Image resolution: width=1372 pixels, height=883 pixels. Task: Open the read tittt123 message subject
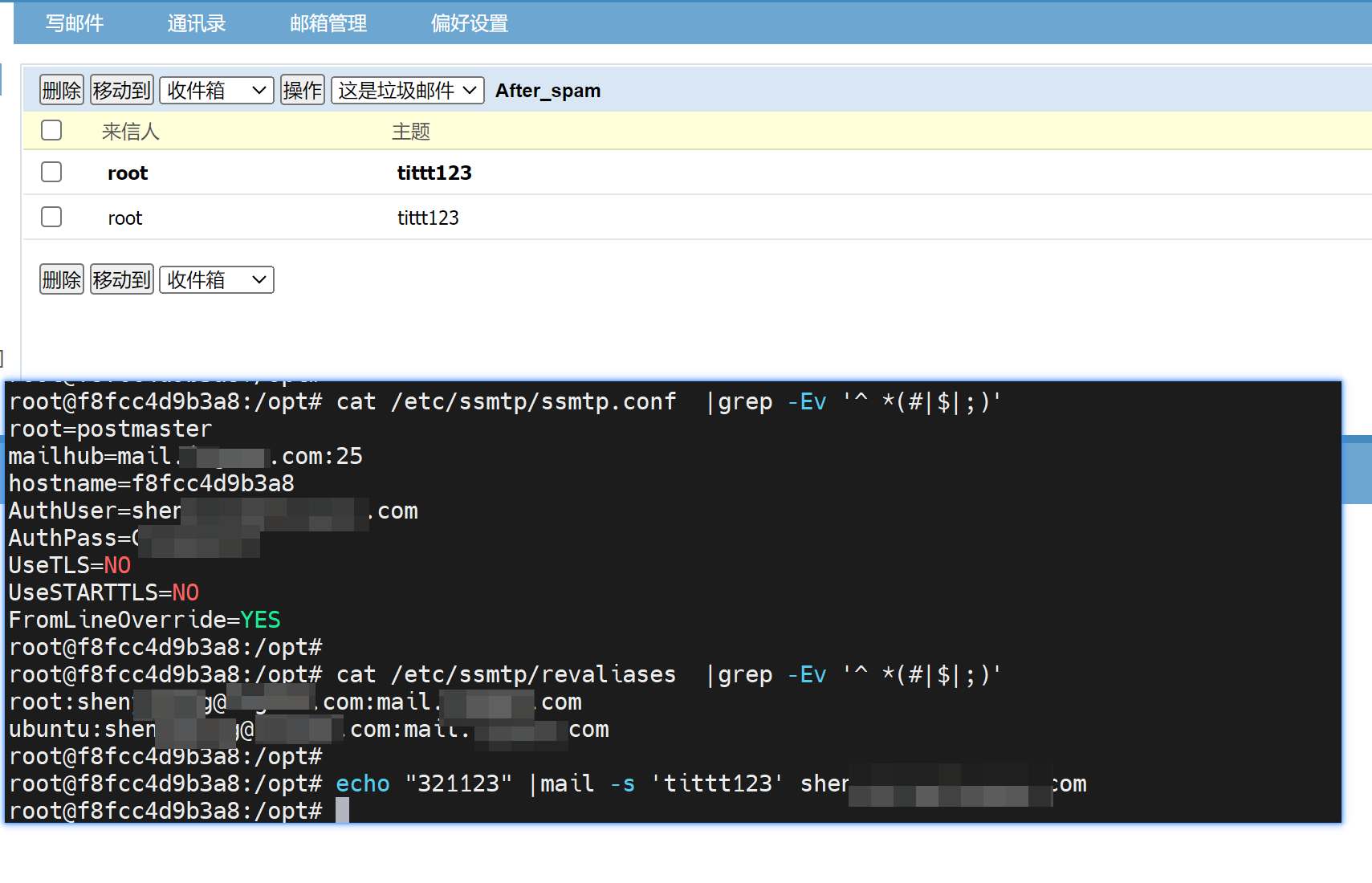pos(428,218)
